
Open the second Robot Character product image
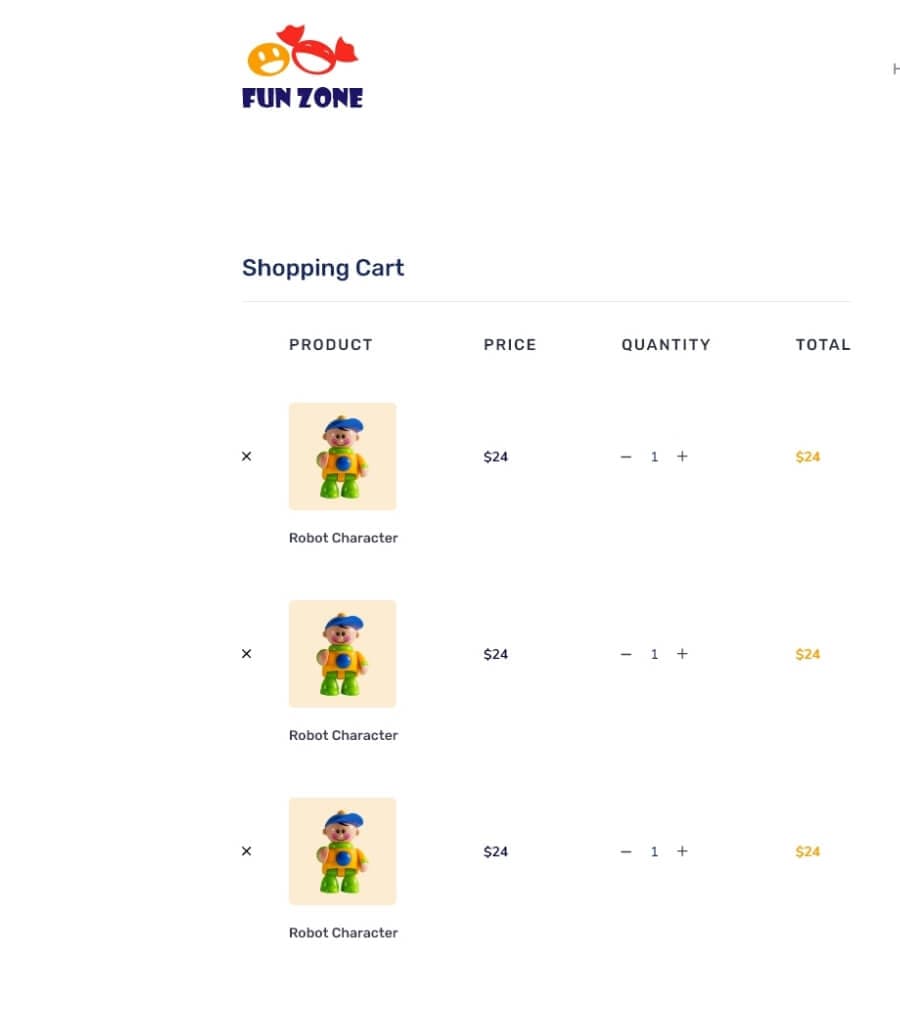(x=342, y=654)
